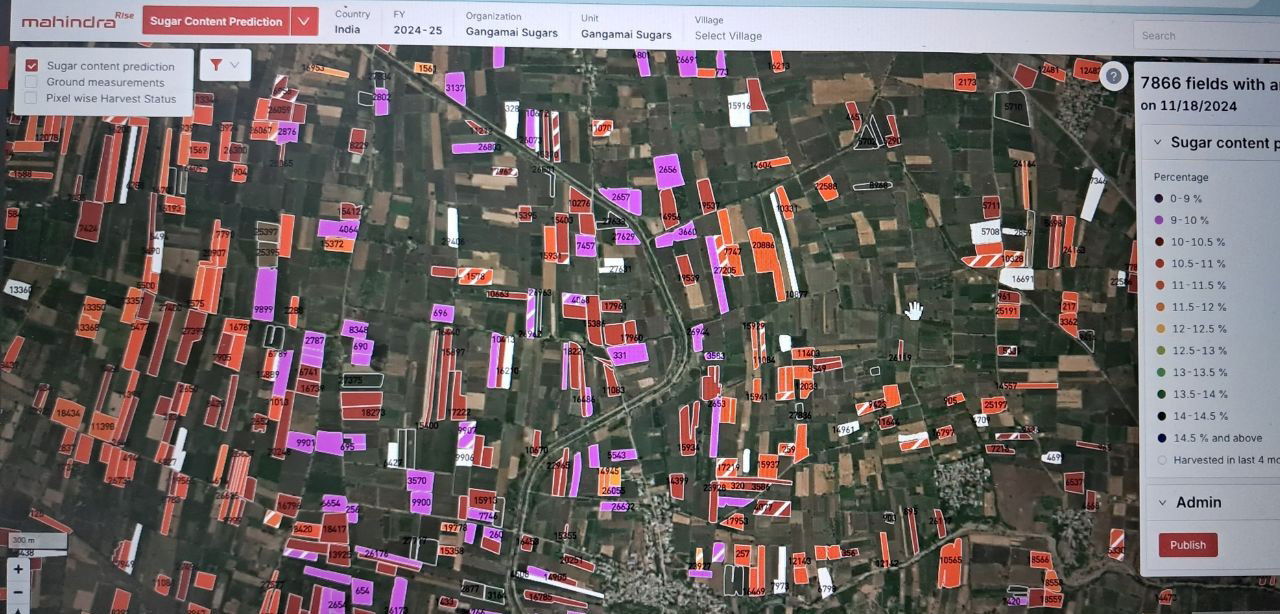Screen dimensions: 1280x614
Task: Select purple field labeled 654
Action: click(x=362, y=591)
